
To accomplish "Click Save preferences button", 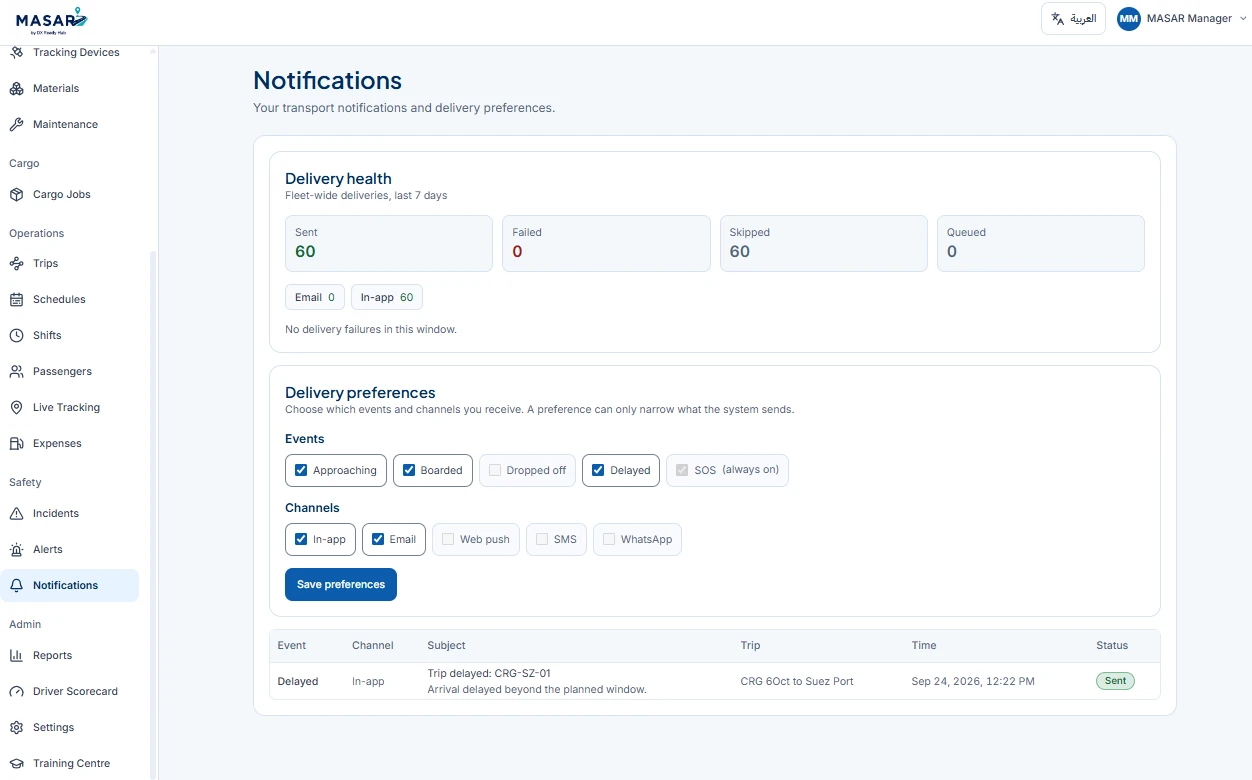I will tap(341, 584).
